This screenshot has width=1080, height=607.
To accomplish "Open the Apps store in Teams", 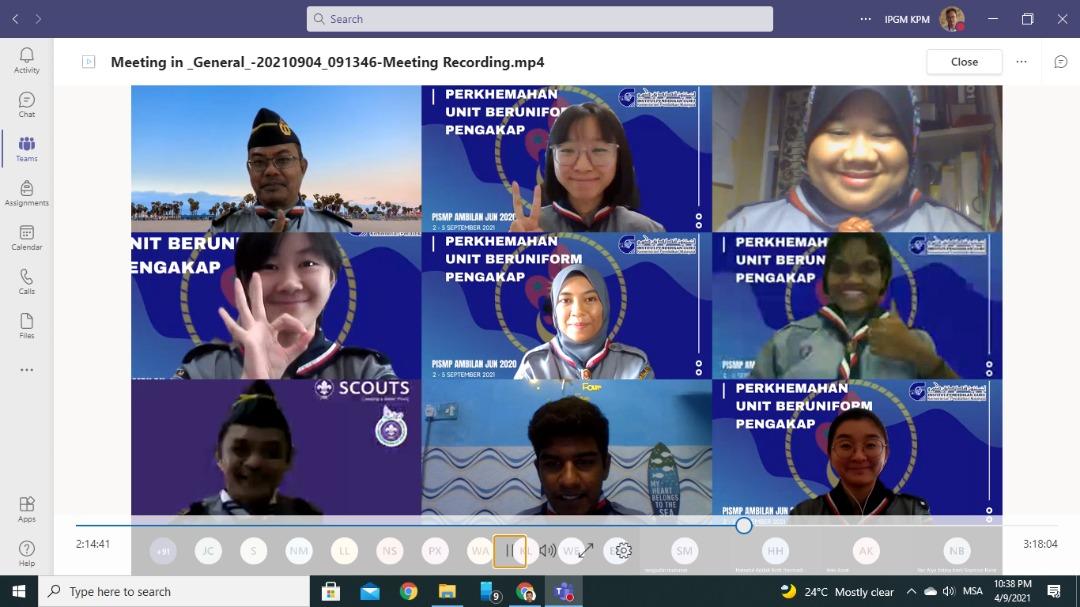I will (27, 508).
